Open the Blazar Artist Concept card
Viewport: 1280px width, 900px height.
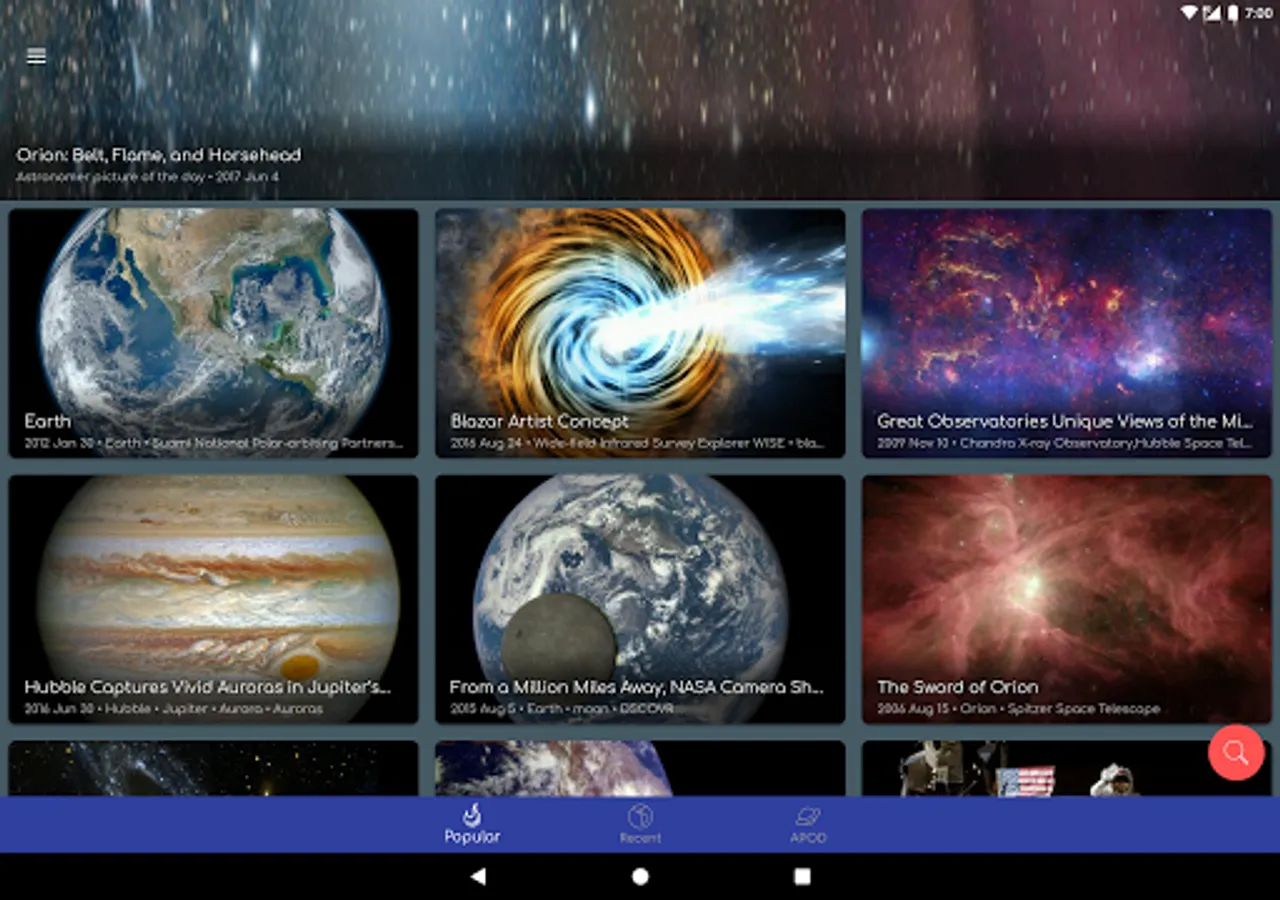[640, 333]
